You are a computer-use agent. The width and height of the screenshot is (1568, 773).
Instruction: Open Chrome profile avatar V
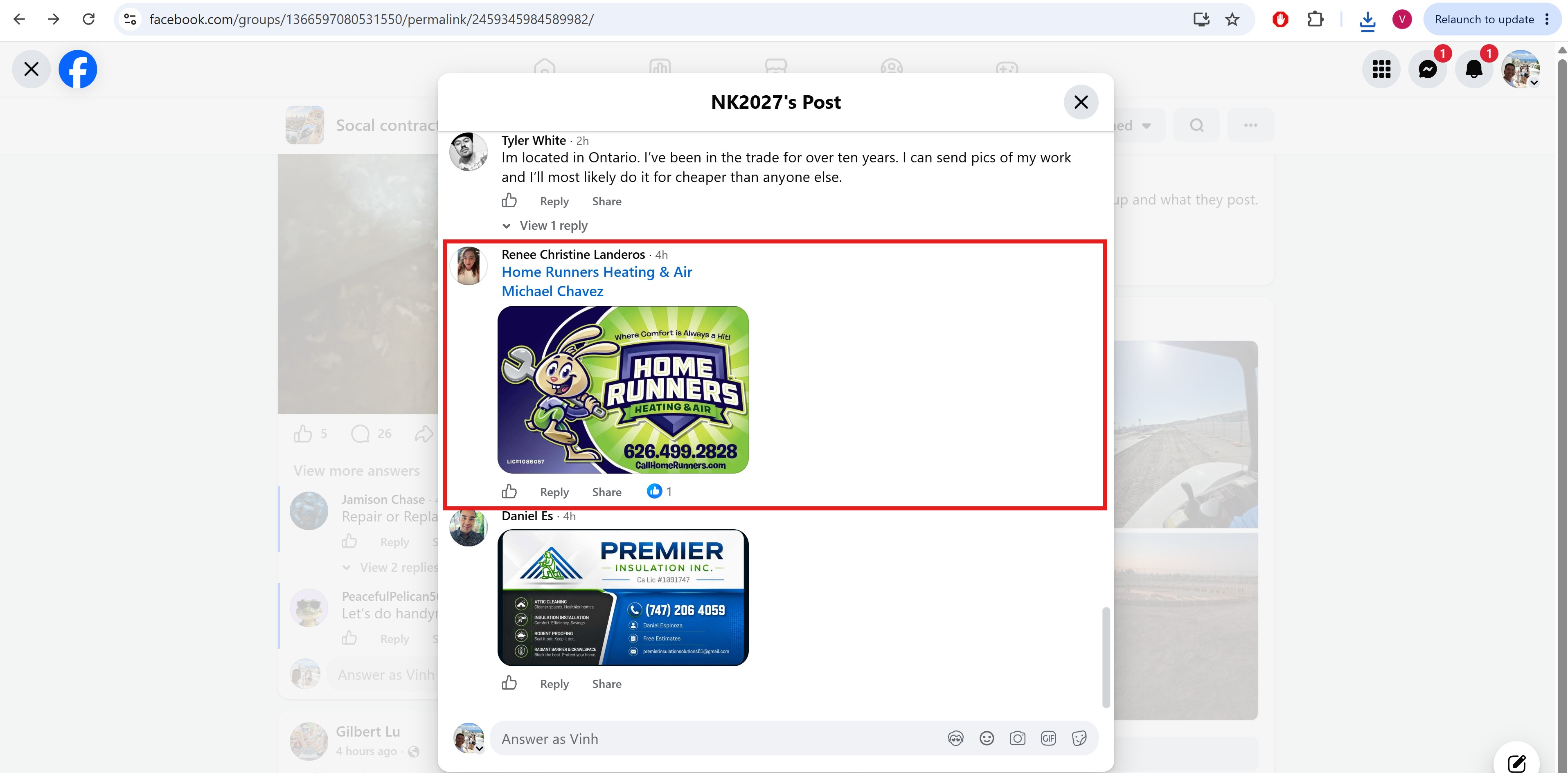pos(1402,20)
